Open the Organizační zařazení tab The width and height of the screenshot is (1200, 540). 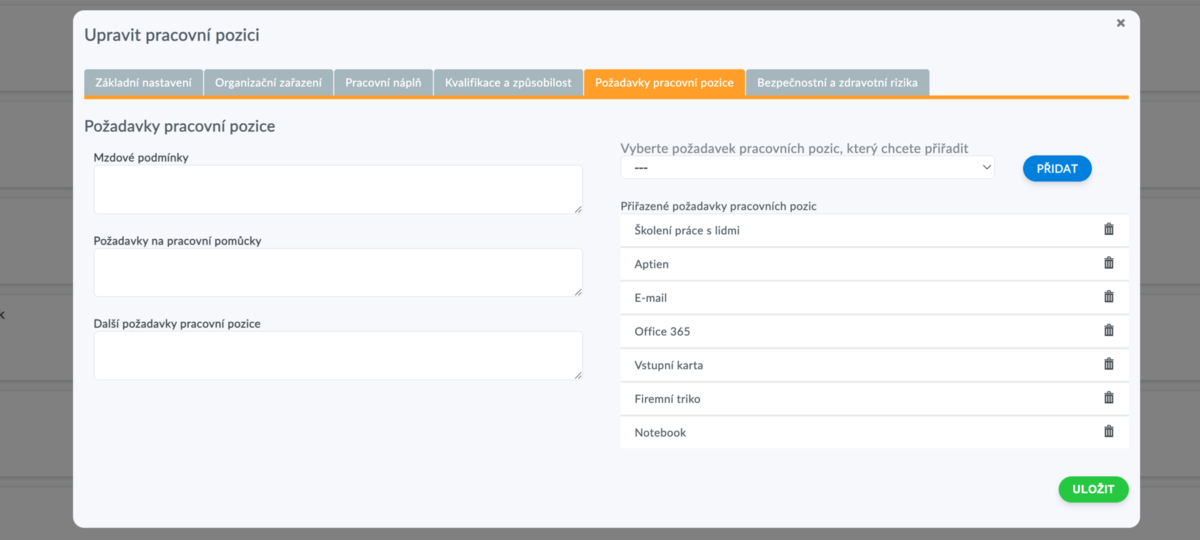269,83
